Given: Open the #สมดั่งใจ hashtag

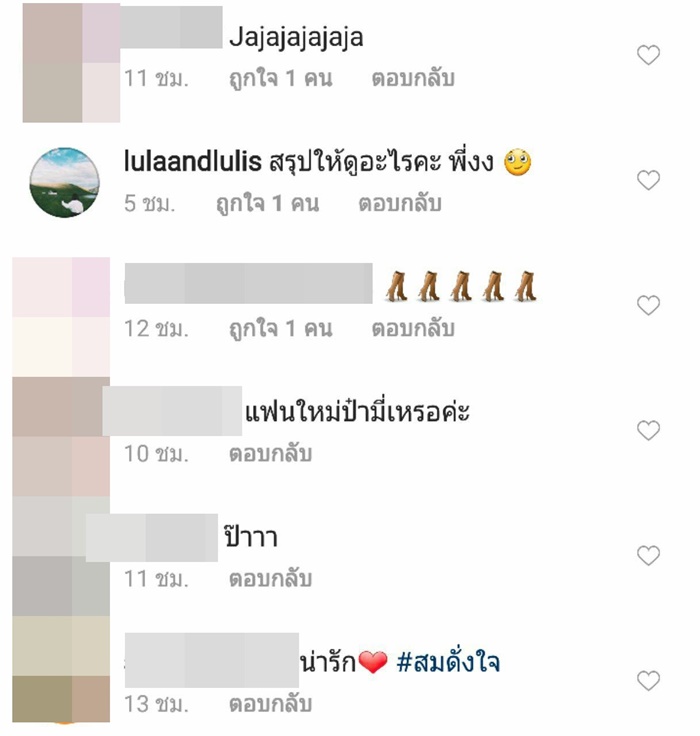Looking at the screenshot, I should pyautogui.click(x=448, y=661).
